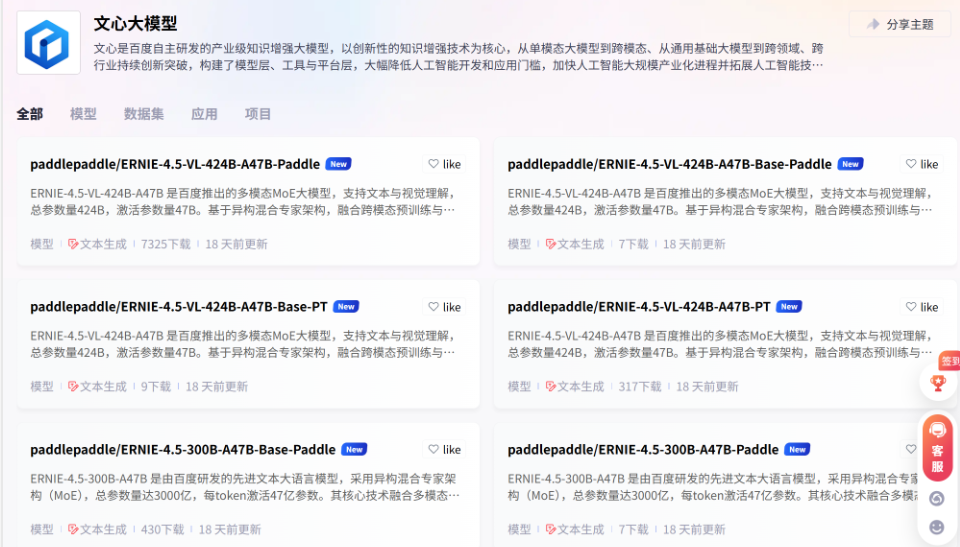Screen dimensions: 960x547
Task: Click the 文心 topic description paragraph
Action: click(458, 57)
